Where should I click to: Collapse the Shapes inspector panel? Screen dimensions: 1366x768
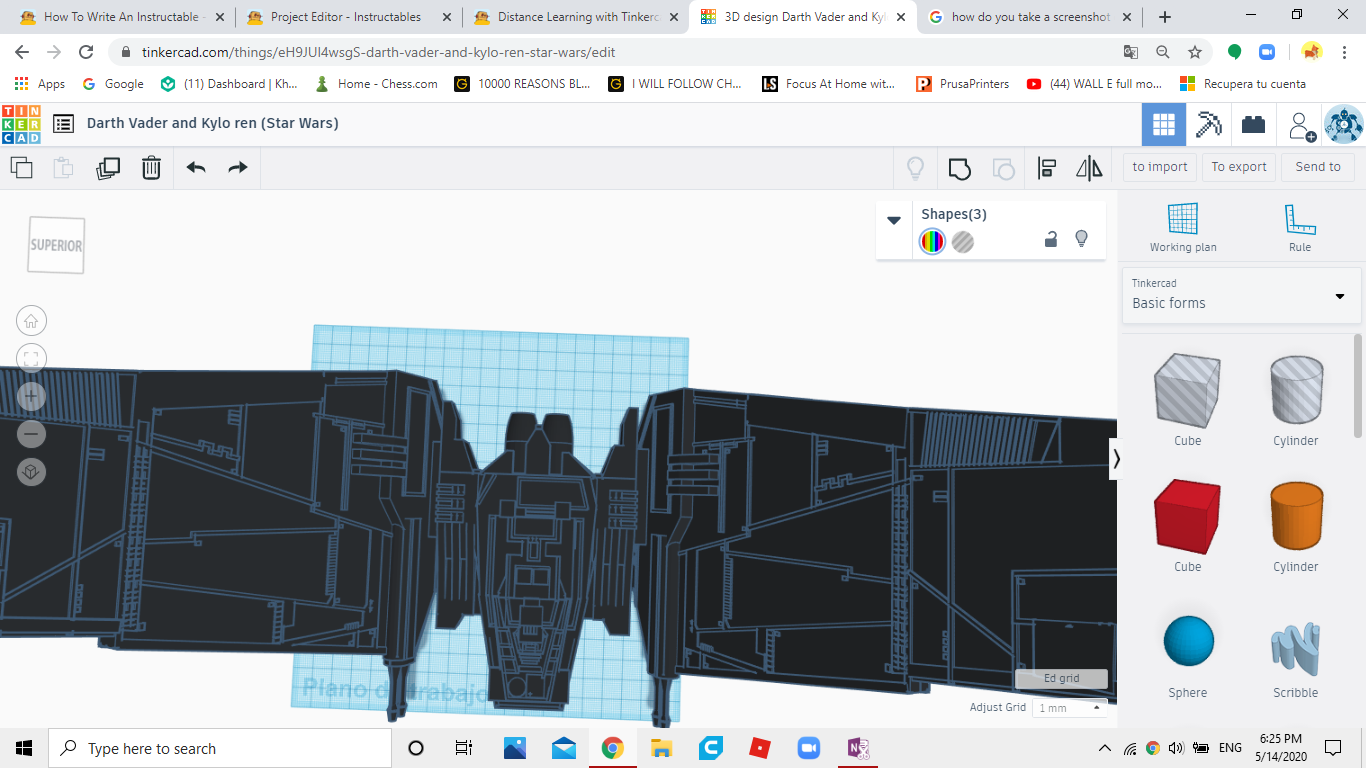point(894,221)
